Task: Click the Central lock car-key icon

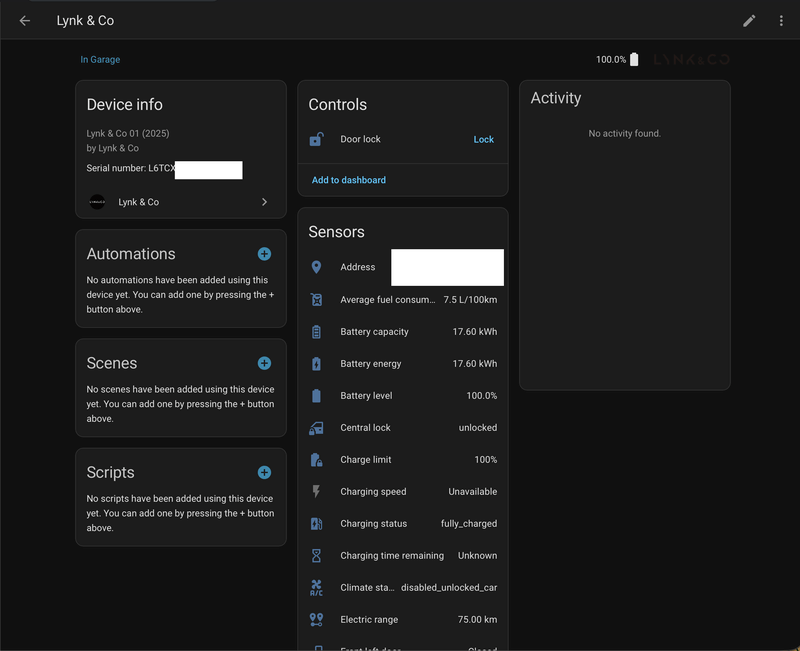Action: point(316,428)
